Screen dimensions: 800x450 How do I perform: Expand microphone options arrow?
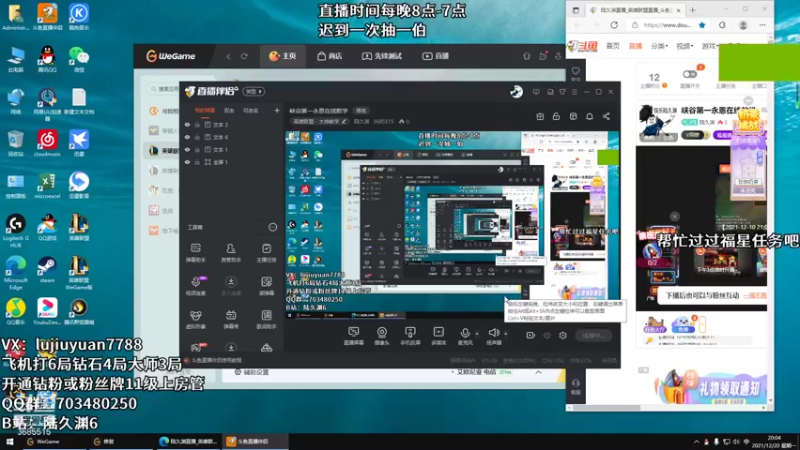tap(477, 334)
